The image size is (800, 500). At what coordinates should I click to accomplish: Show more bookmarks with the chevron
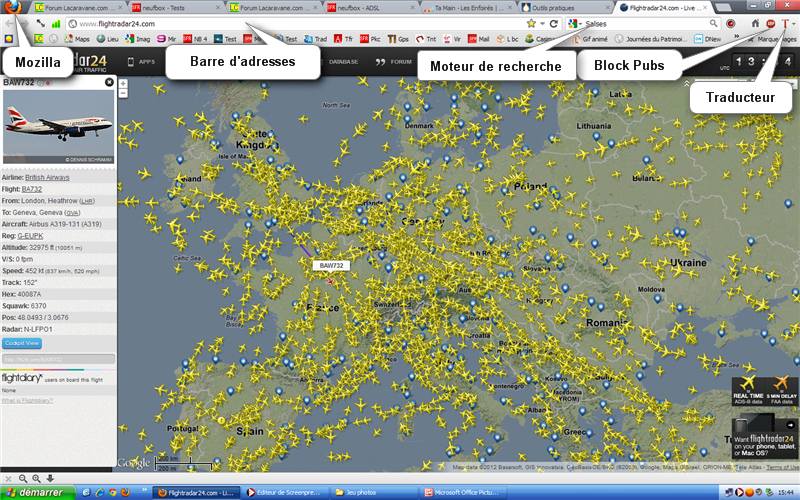[x=737, y=37]
